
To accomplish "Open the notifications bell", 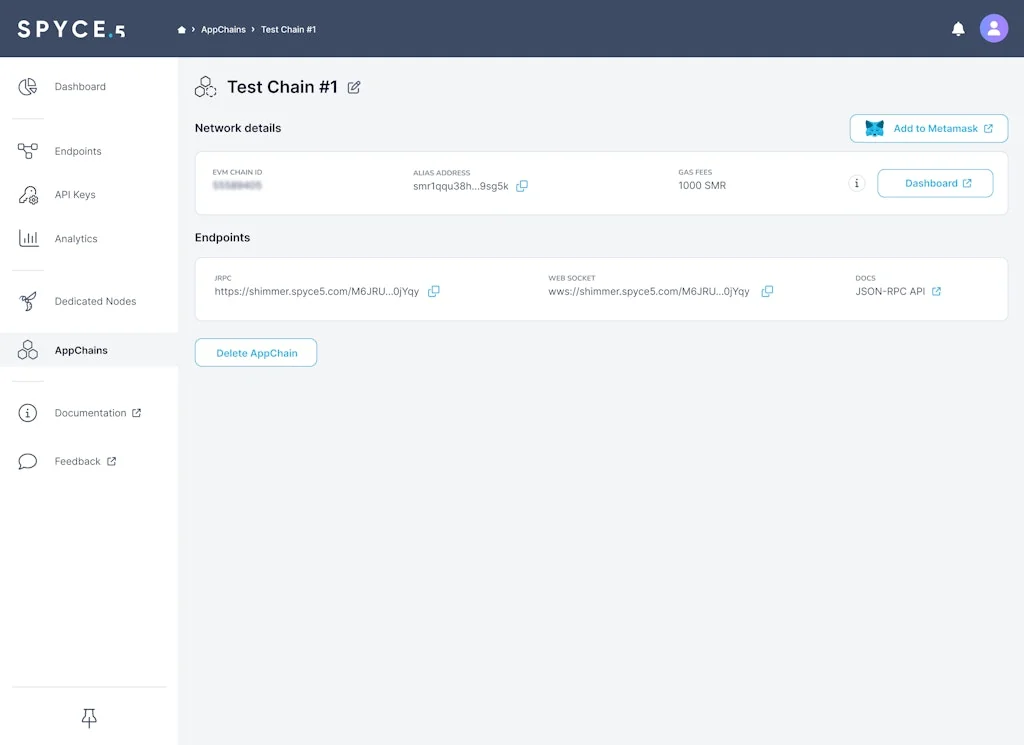I will click(957, 29).
